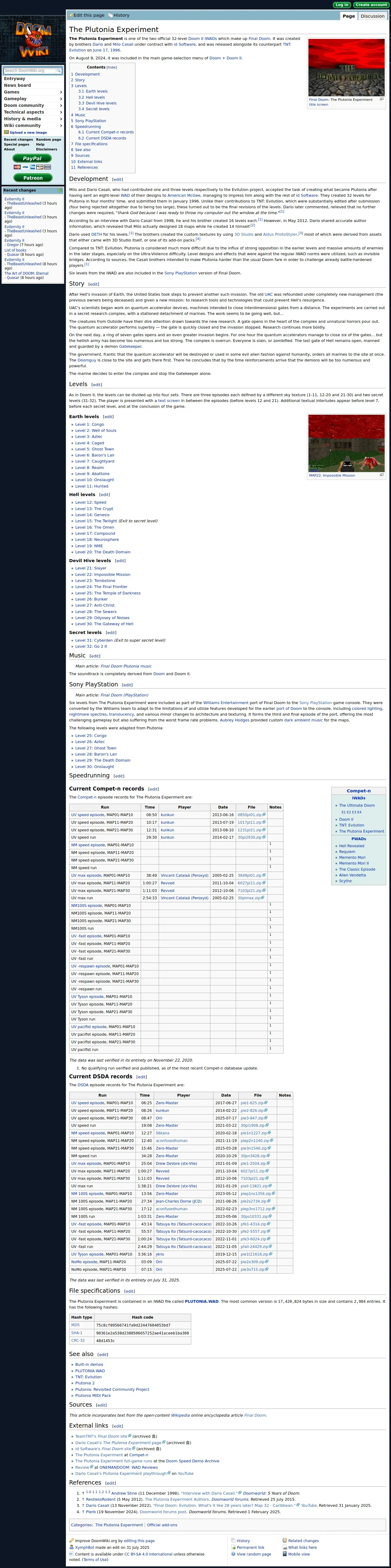Expand the Games sidebar menu
Screen dimensions: 391x1568
pos(33,92)
